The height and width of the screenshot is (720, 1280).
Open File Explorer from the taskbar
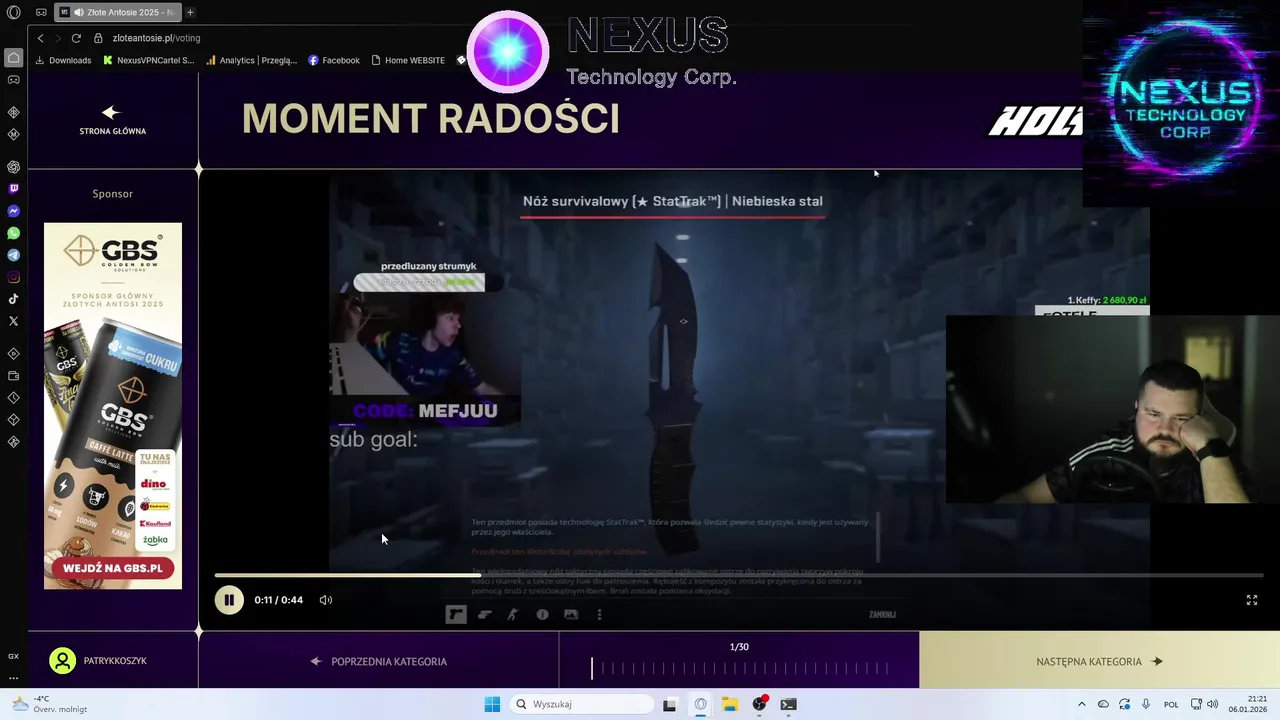730,704
